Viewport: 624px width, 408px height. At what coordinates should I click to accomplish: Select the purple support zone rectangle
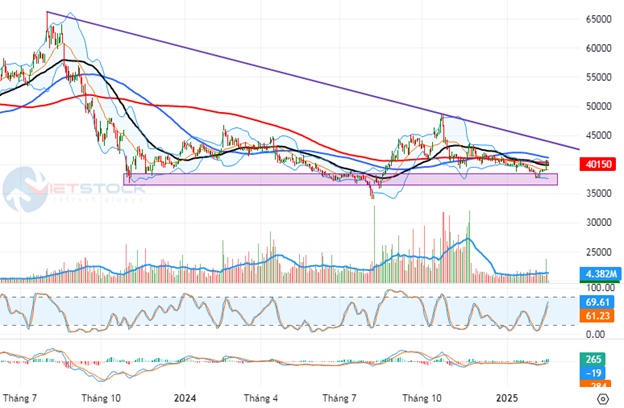click(x=250, y=179)
